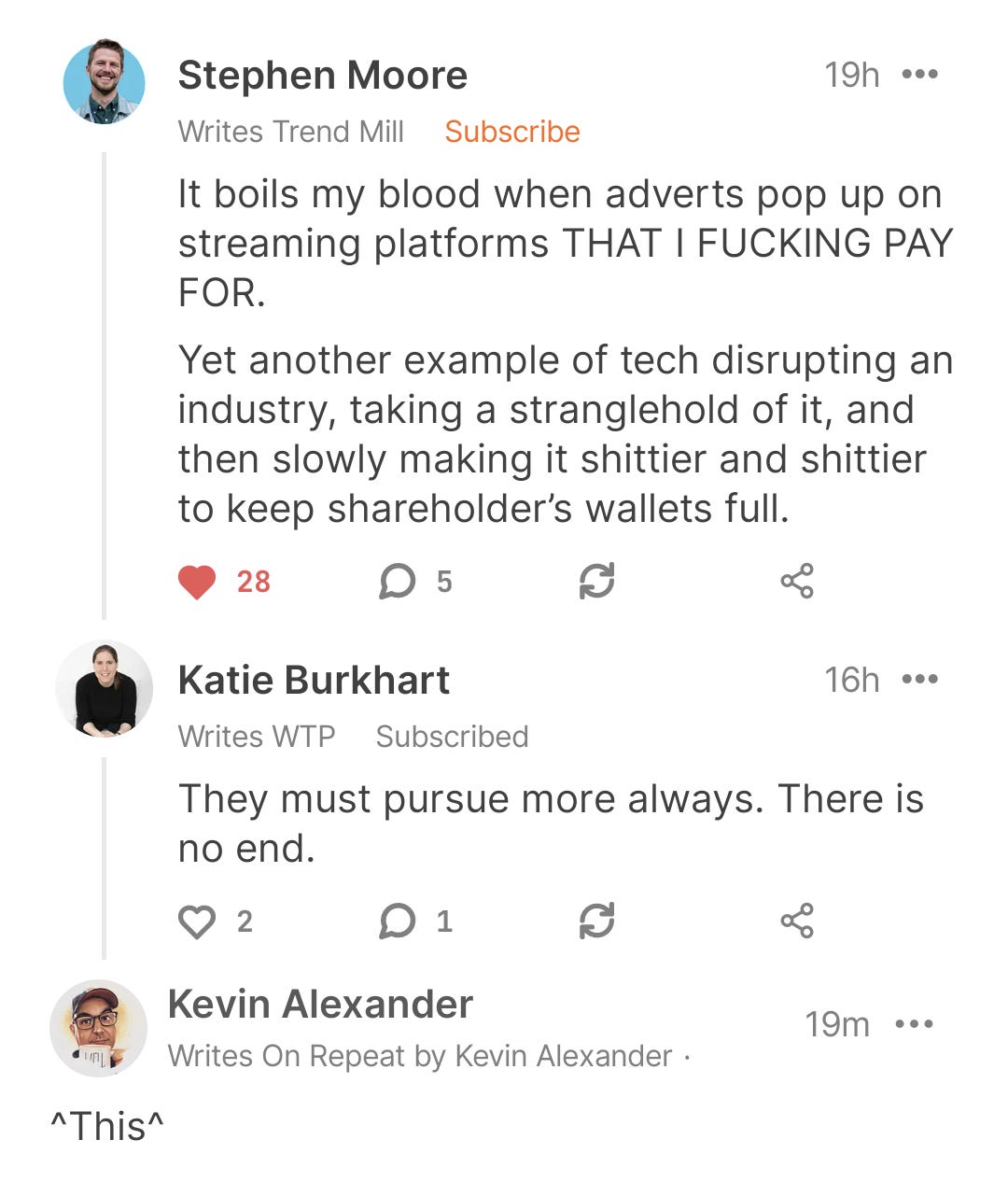Share Stephen Moore's note
The height and width of the screenshot is (1182, 1008).
pos(797,582)
